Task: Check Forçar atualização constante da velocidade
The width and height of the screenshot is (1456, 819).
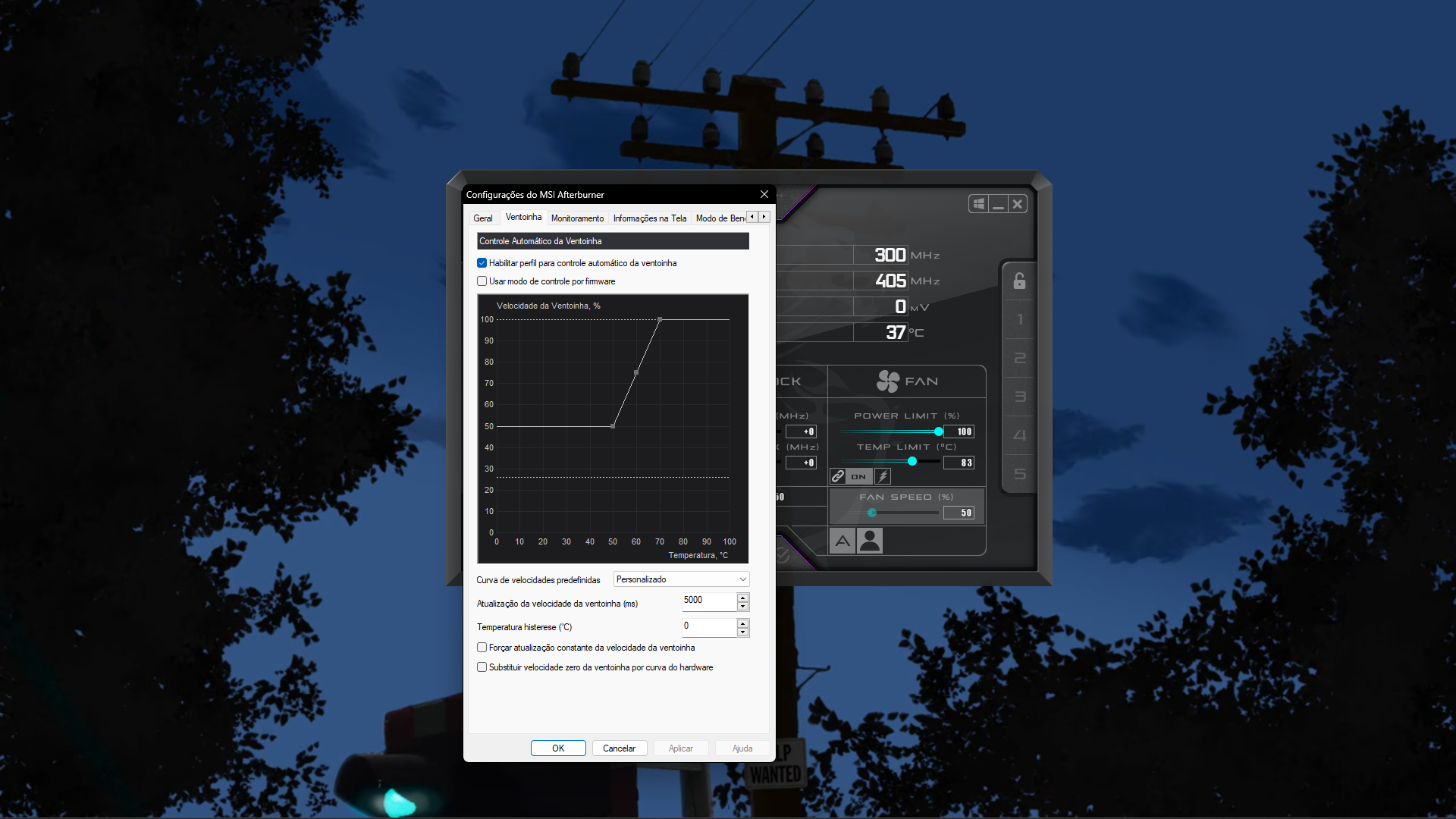Action: click(x=482, y=648)
